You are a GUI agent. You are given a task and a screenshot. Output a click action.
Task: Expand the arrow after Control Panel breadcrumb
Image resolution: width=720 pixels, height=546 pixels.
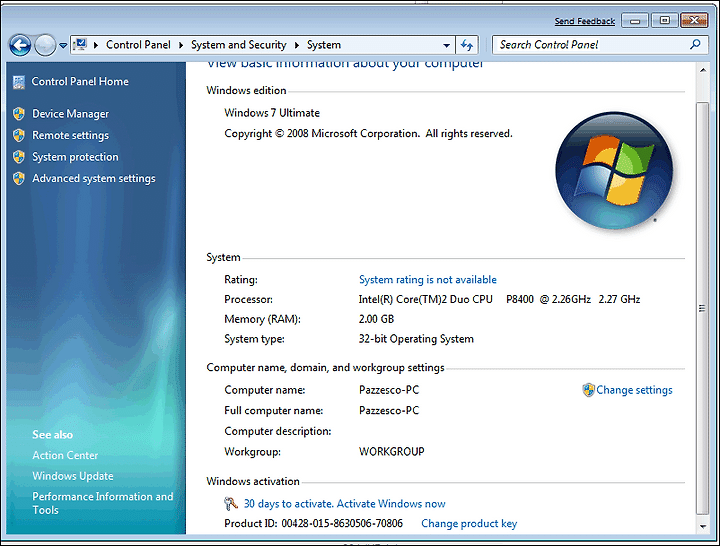180,45
